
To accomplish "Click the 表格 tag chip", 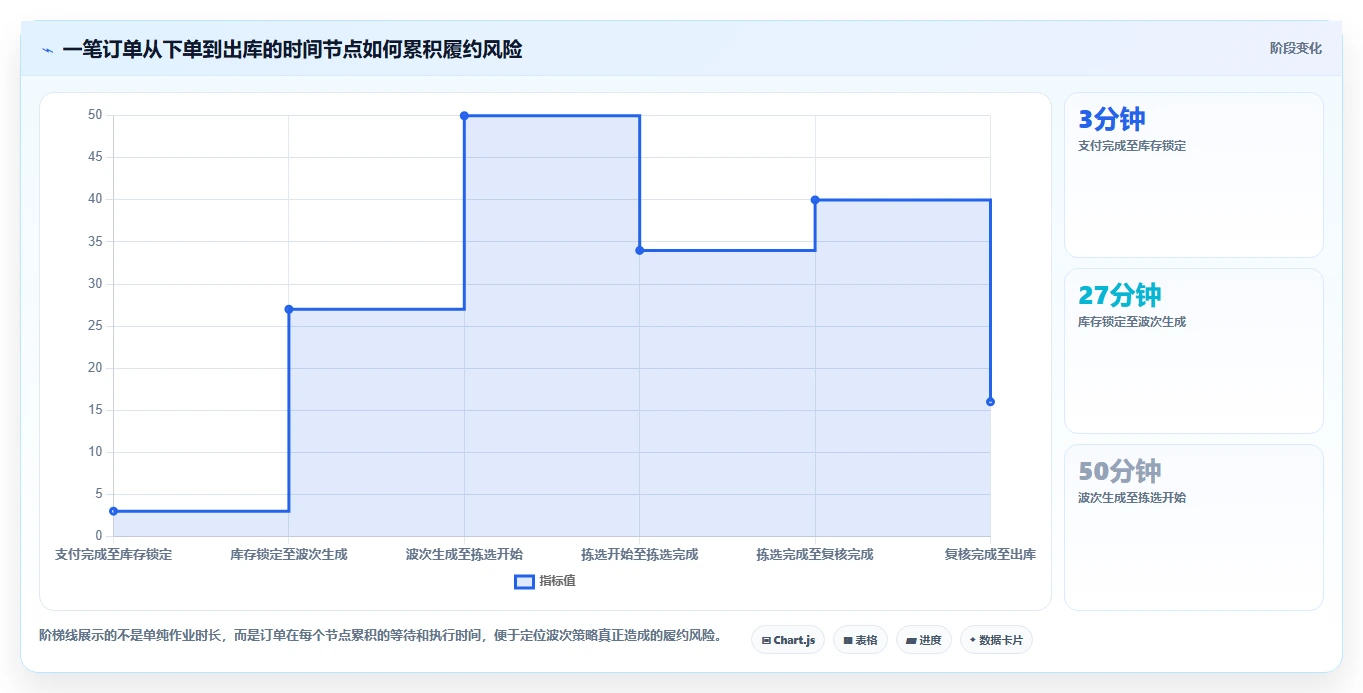I will [860, 640].
